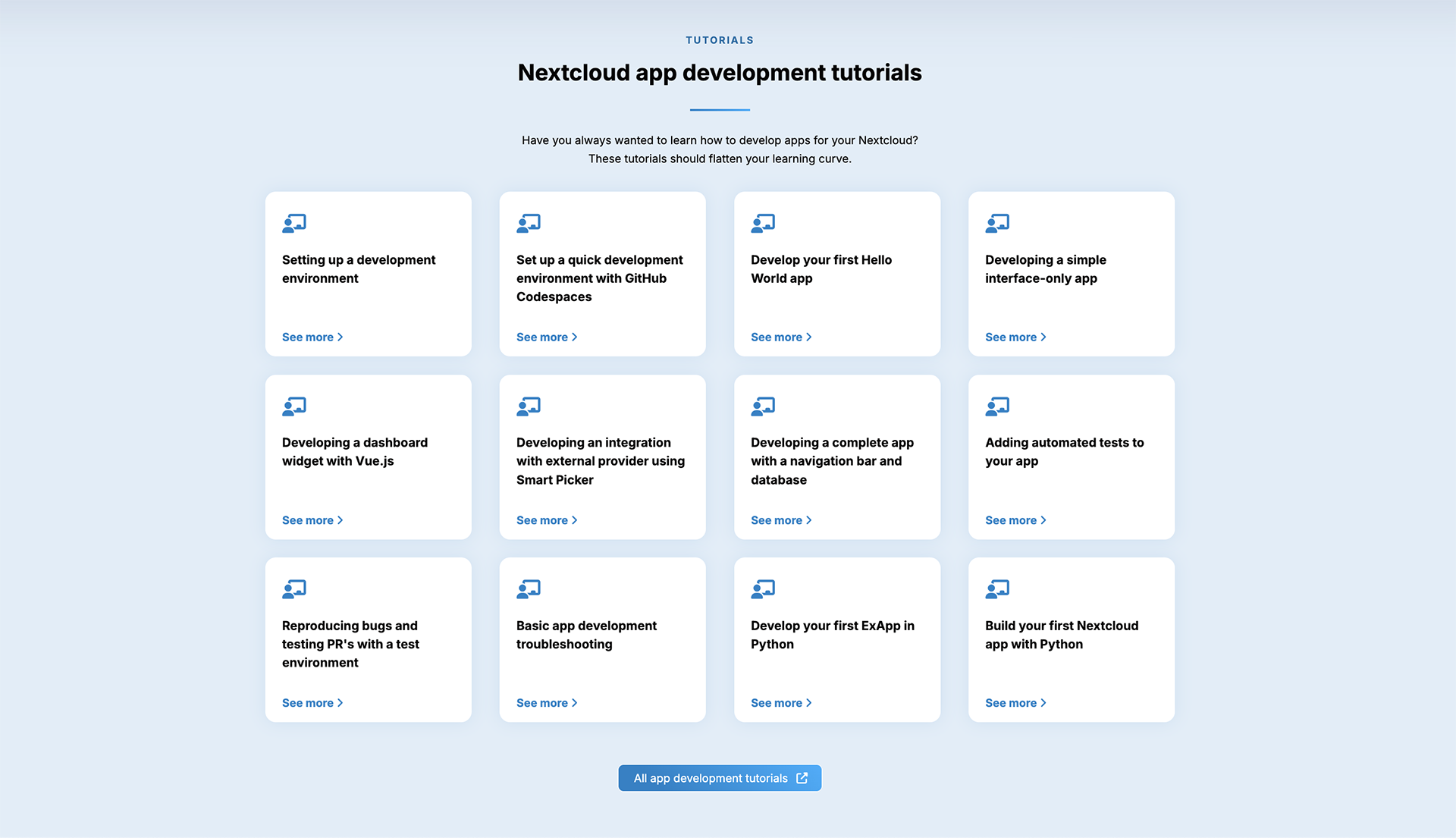1456x838 pixels.
Task: Click the icon on the 'interface-only app' card
Action: [997, 223]
